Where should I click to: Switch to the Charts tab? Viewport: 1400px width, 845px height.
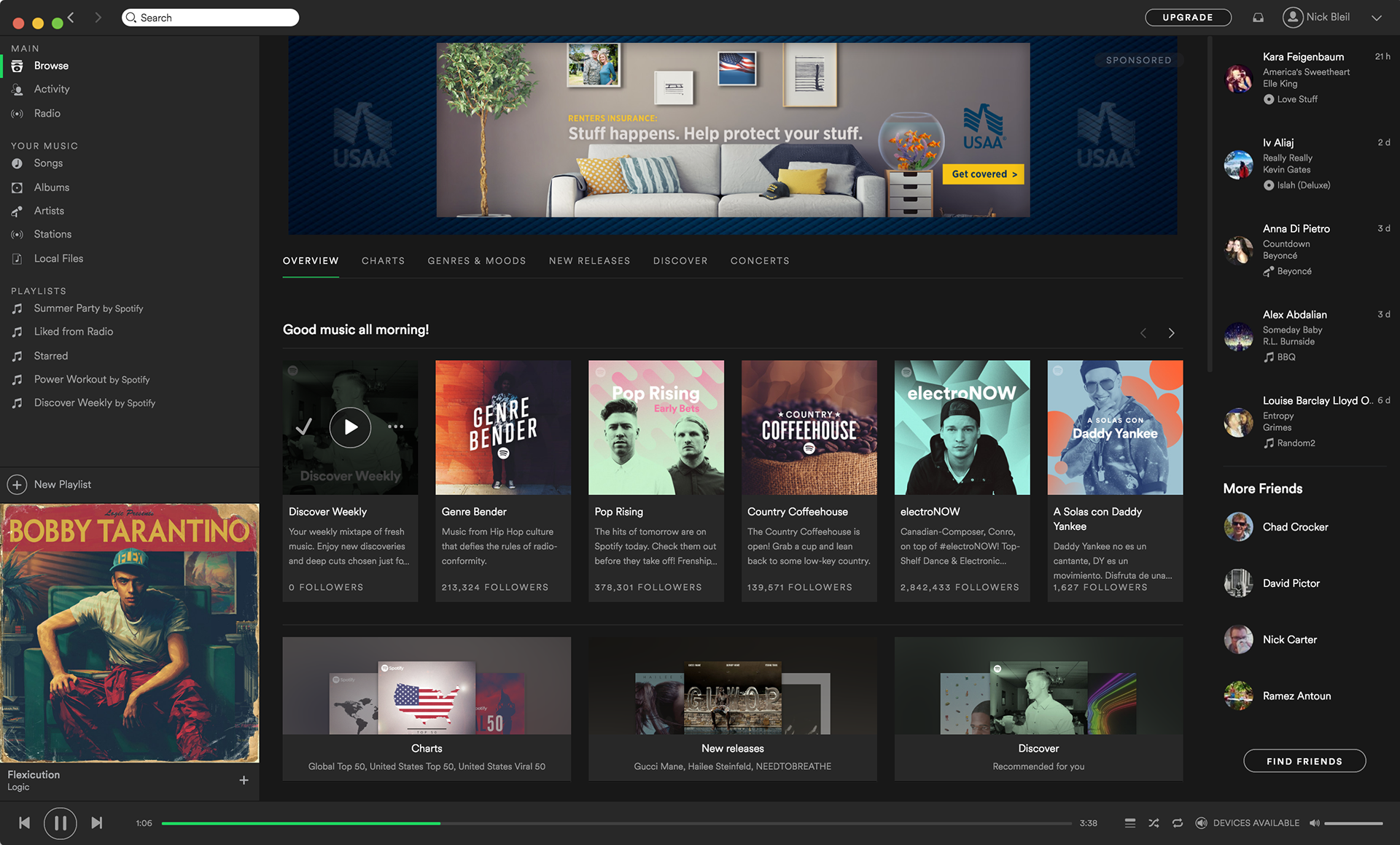[383, 261]
